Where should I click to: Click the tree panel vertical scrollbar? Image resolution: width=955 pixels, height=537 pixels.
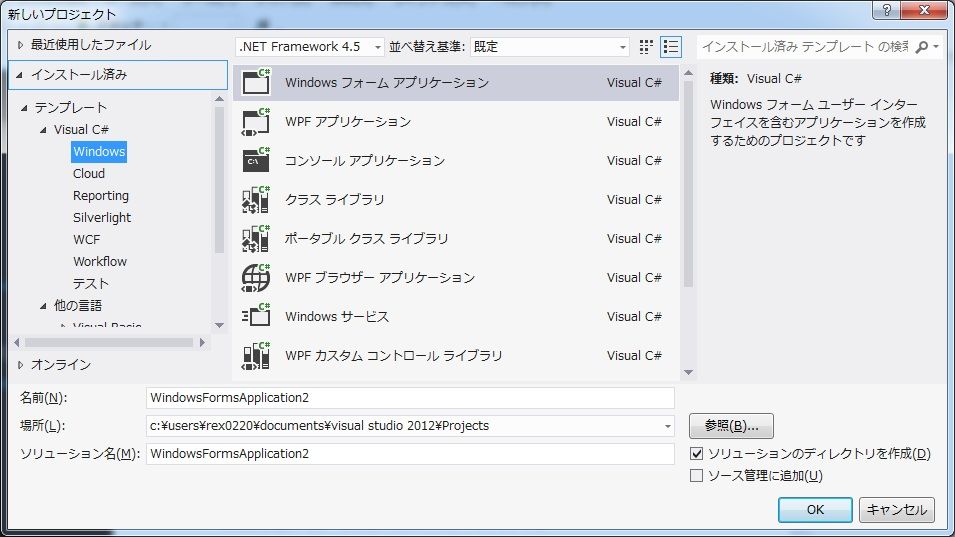pyautogui.click(x=219, y=180)
